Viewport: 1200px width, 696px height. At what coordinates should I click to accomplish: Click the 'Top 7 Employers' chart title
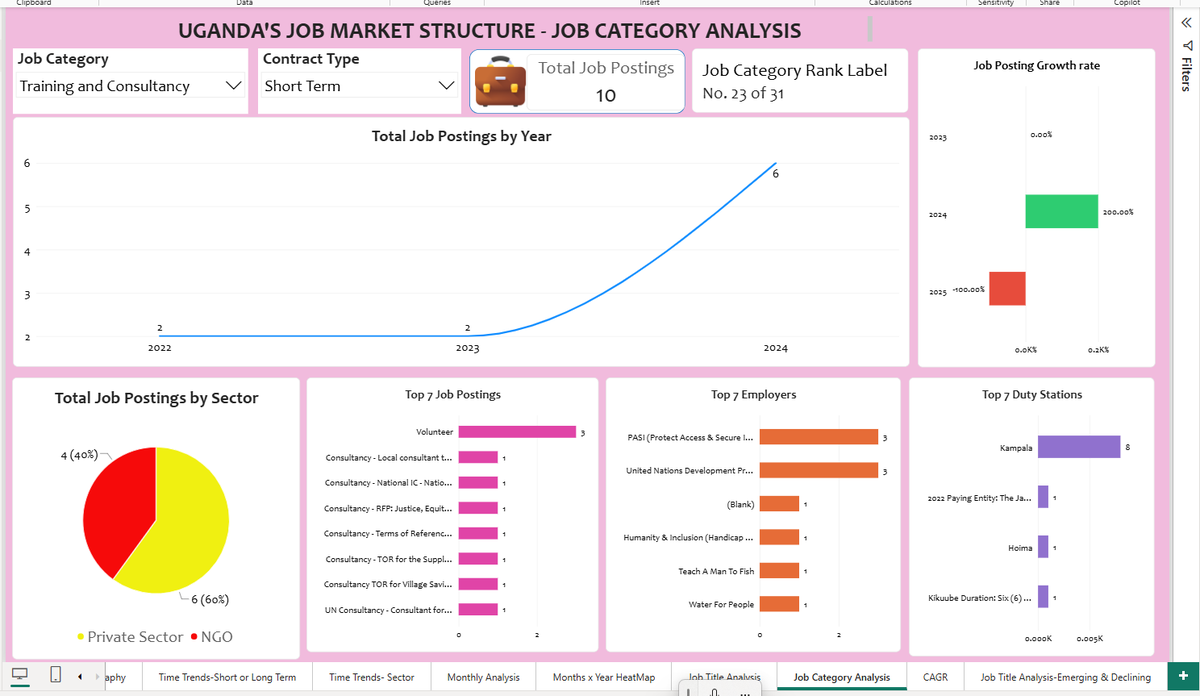(x=753, y=395)
